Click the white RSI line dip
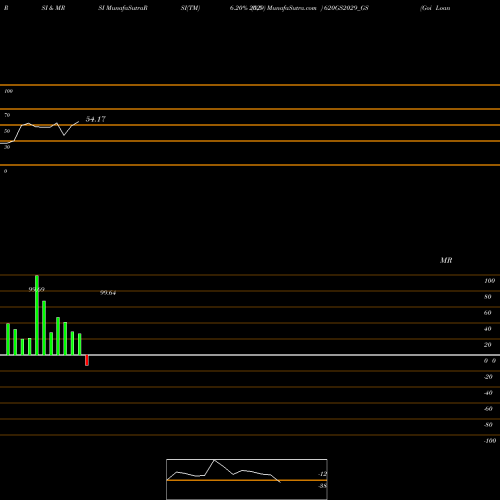 click(x=64, y=135)
